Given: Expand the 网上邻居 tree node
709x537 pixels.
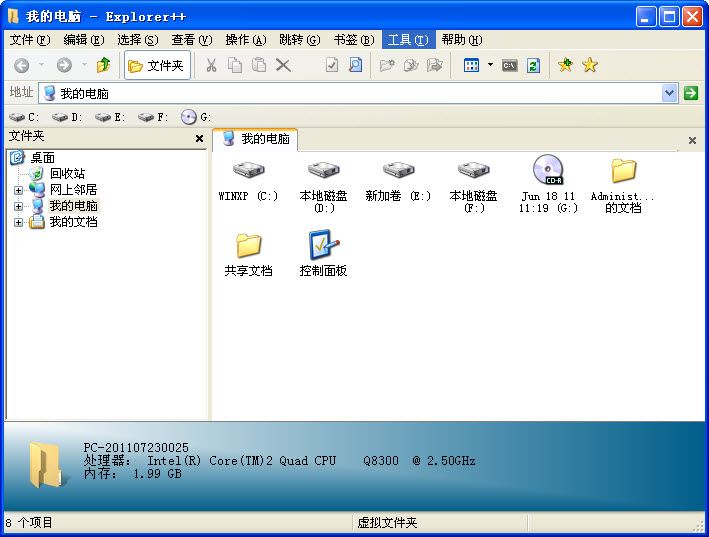Looking at the screenshot, I should [18, 190].
